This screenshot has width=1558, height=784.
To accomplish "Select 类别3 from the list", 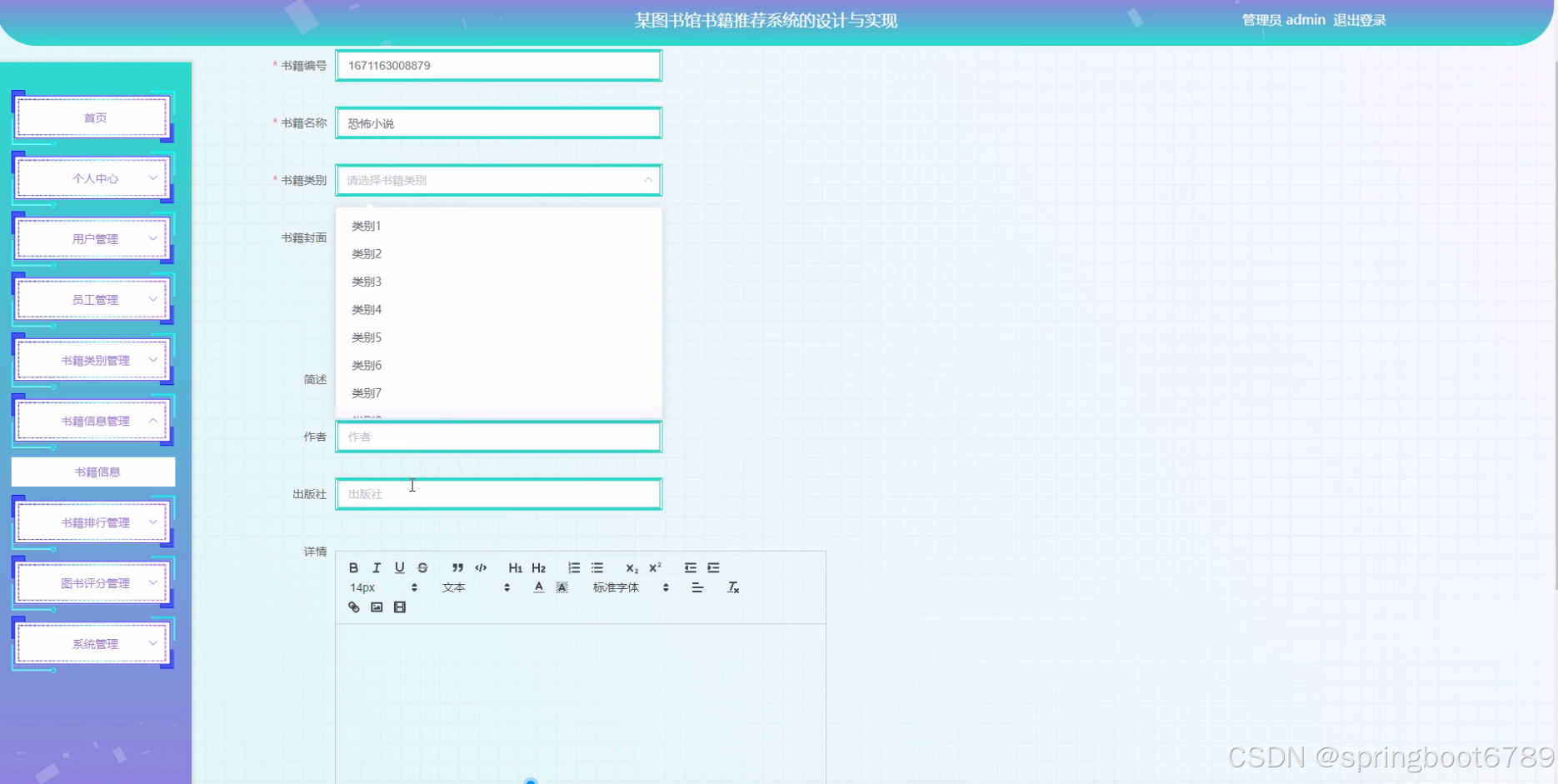I will [498, 282].
